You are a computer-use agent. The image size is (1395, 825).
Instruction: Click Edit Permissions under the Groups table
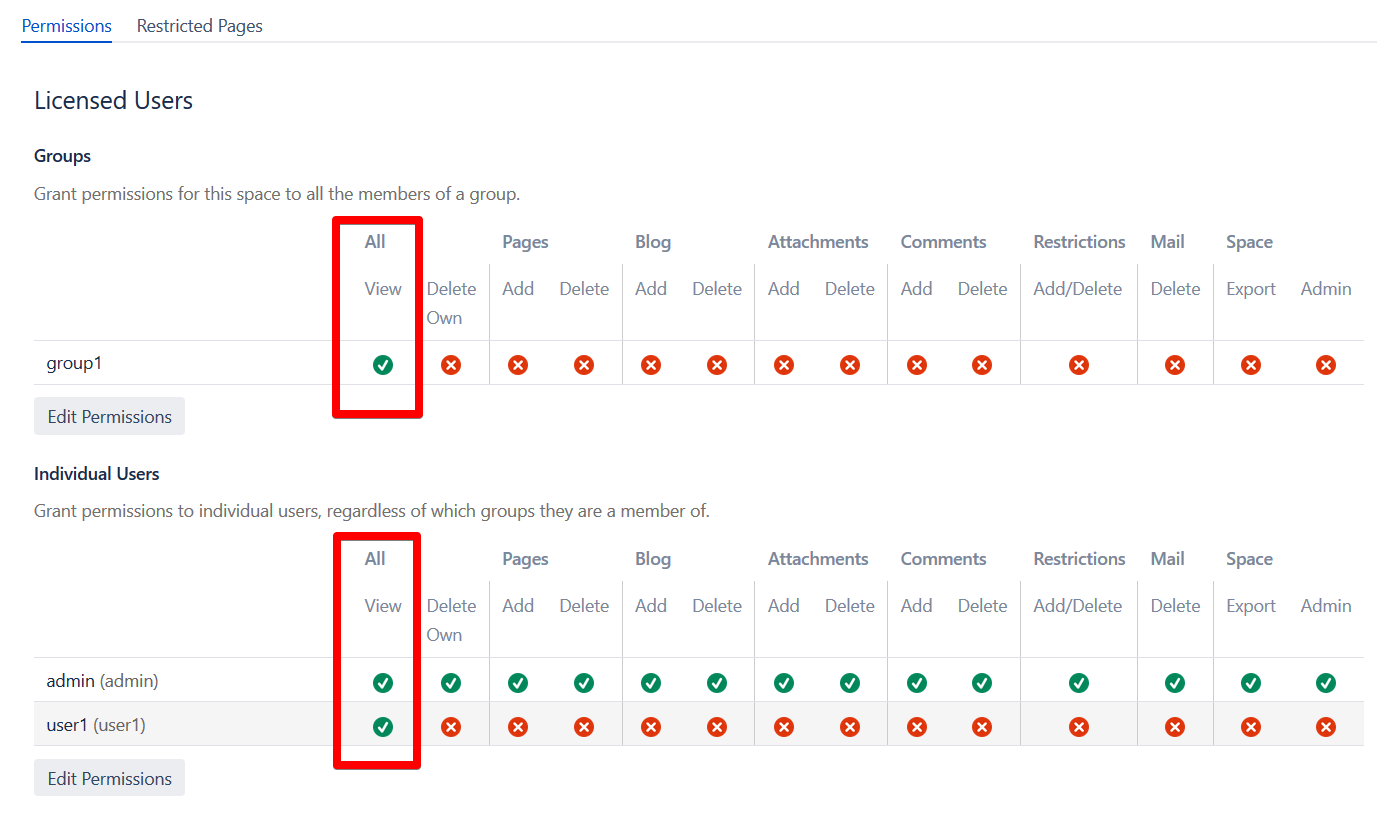[110, 417]
